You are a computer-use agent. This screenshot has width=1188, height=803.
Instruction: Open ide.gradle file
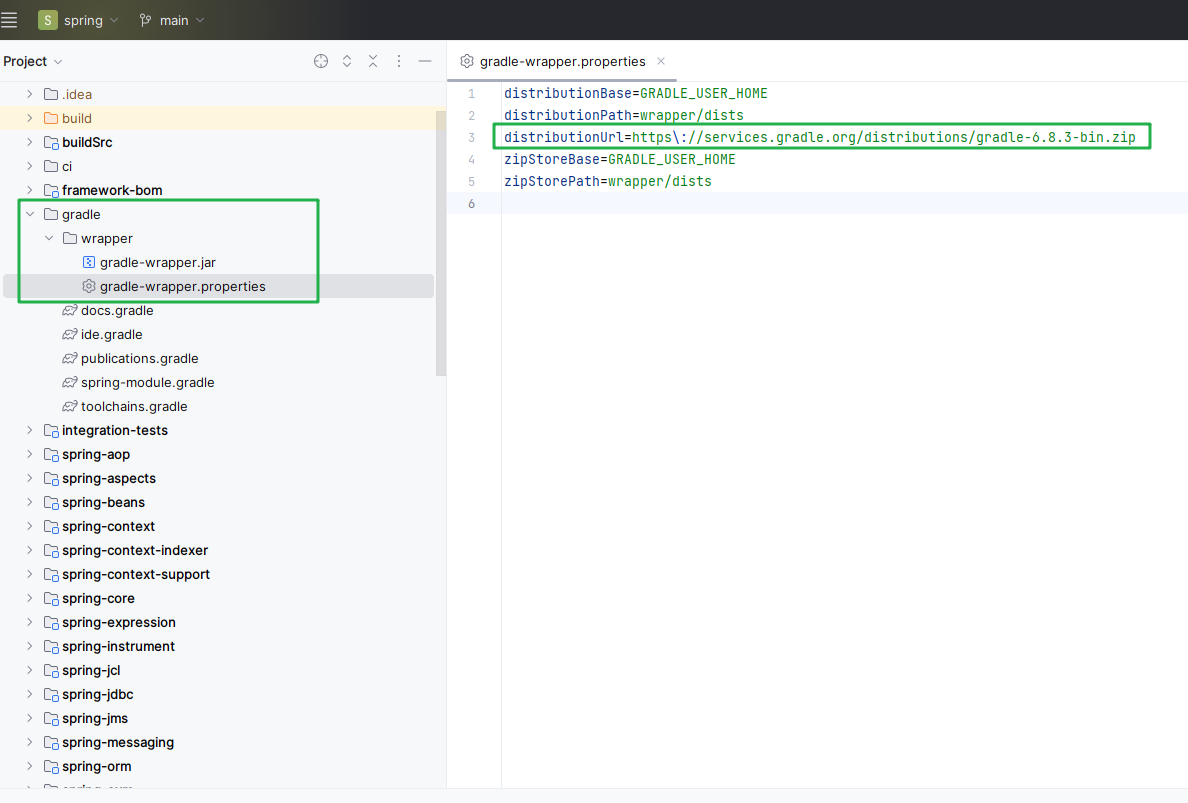click(111, 334)
